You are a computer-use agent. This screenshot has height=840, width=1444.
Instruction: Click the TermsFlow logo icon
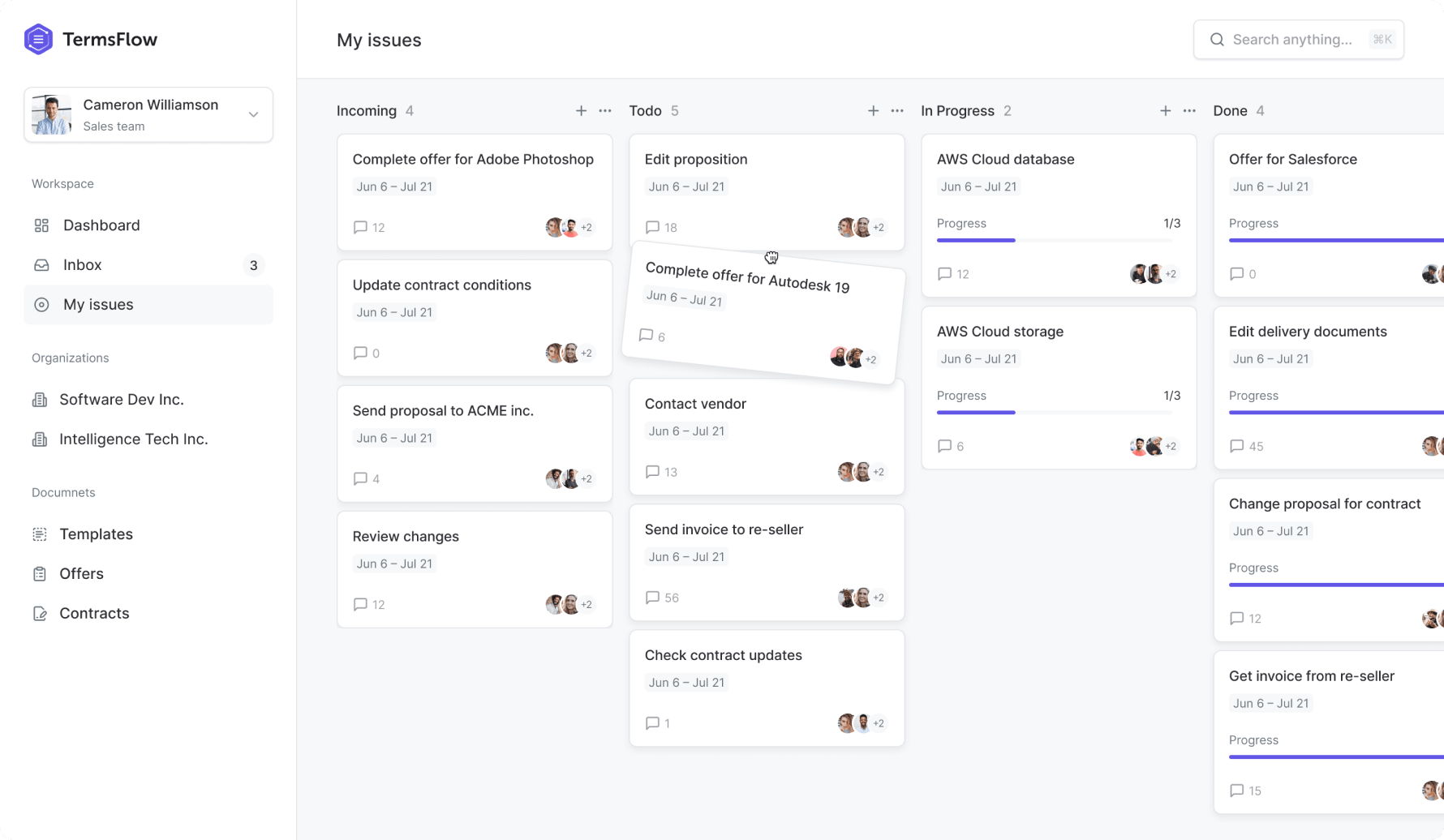pos(38,39)
